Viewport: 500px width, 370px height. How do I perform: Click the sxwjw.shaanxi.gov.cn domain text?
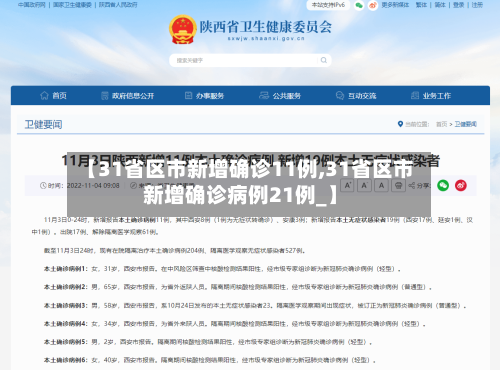pyautogui.click(x=266, y=39)
